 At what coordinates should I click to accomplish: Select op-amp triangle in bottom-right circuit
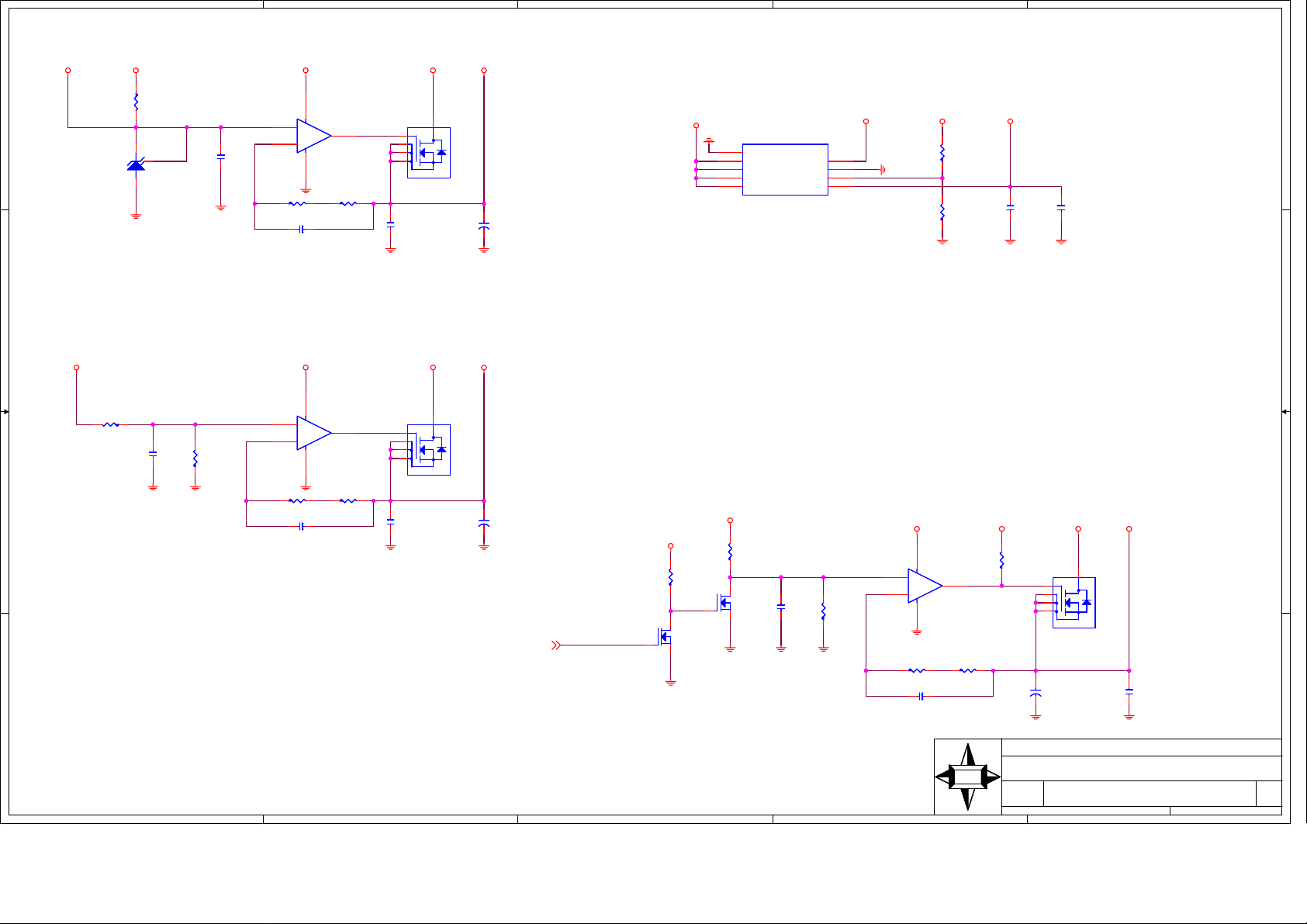pos(925,586)
